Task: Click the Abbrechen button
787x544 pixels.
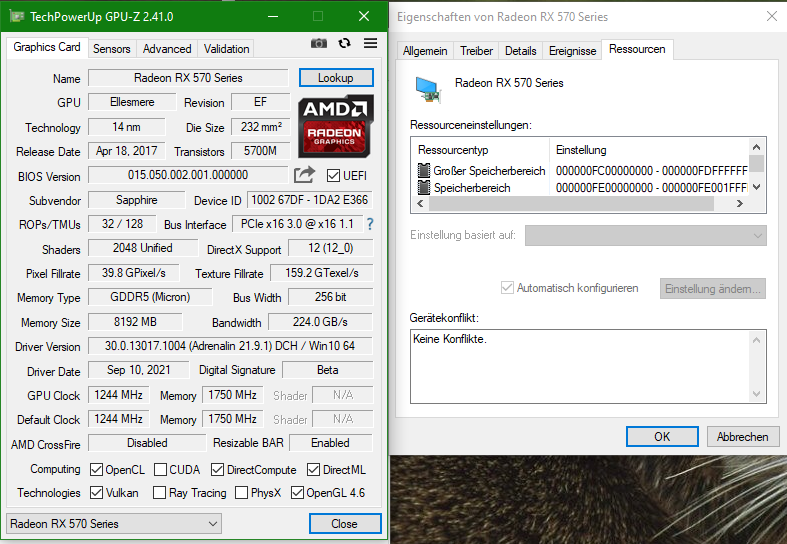Action: (x=742, y=437)
